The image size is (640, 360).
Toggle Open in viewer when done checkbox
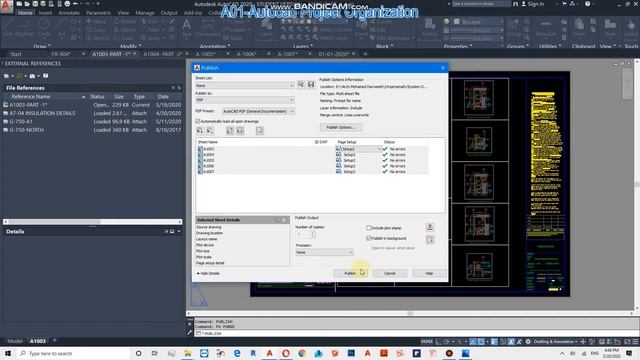(x=369, y=248)
